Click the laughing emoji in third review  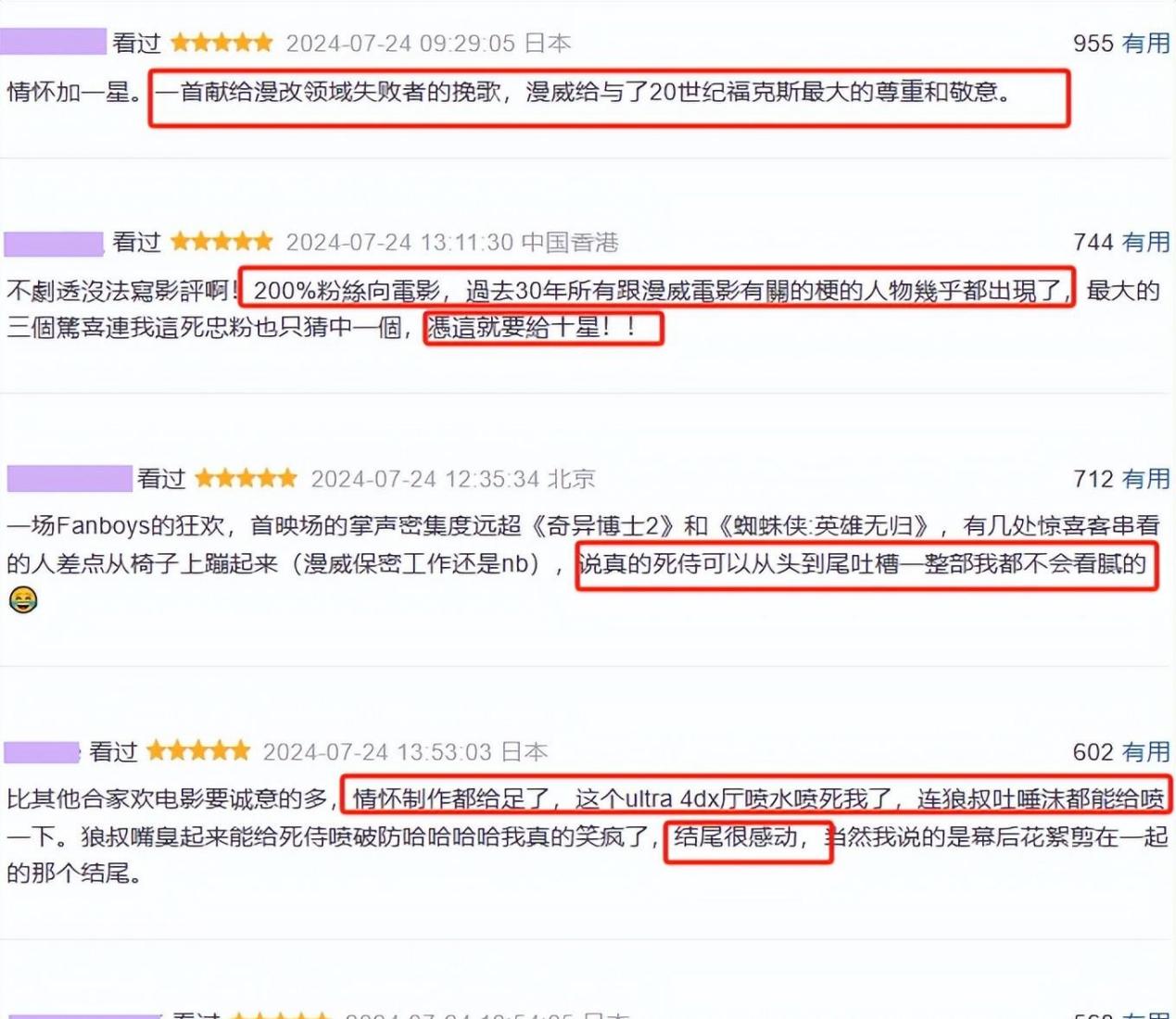[22, 600]
